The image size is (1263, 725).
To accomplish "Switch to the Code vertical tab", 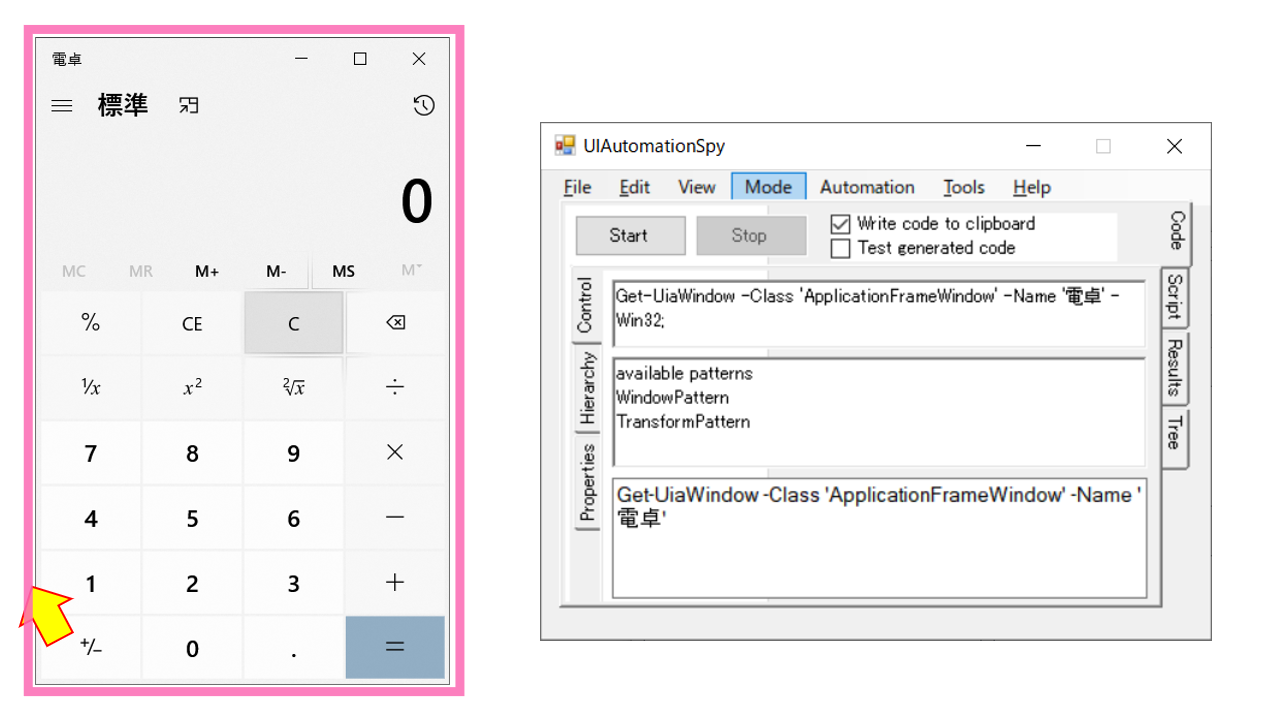I will click(1177, 232).
